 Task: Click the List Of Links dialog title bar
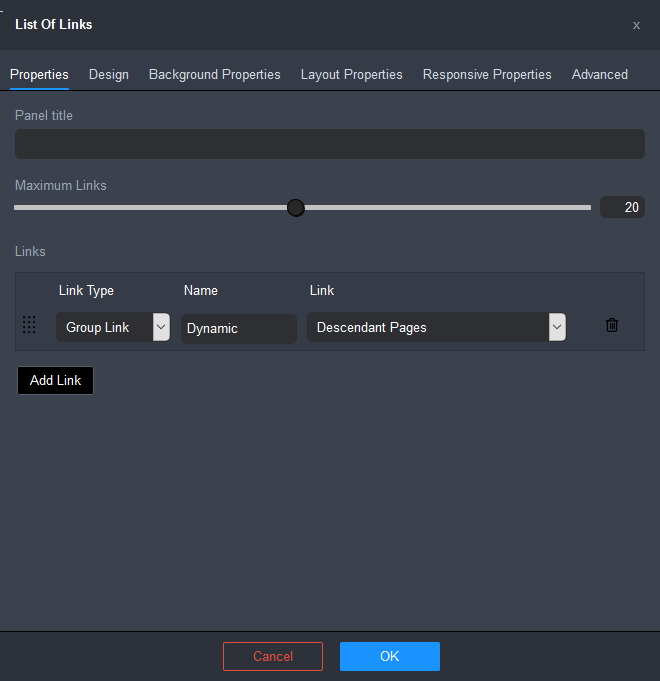coord(300,25)
